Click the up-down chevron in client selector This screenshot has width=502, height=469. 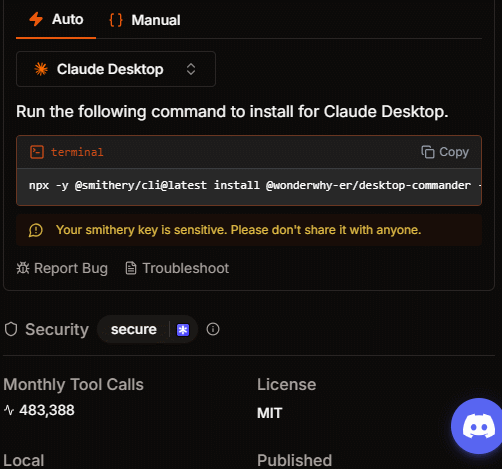[191, 69]
